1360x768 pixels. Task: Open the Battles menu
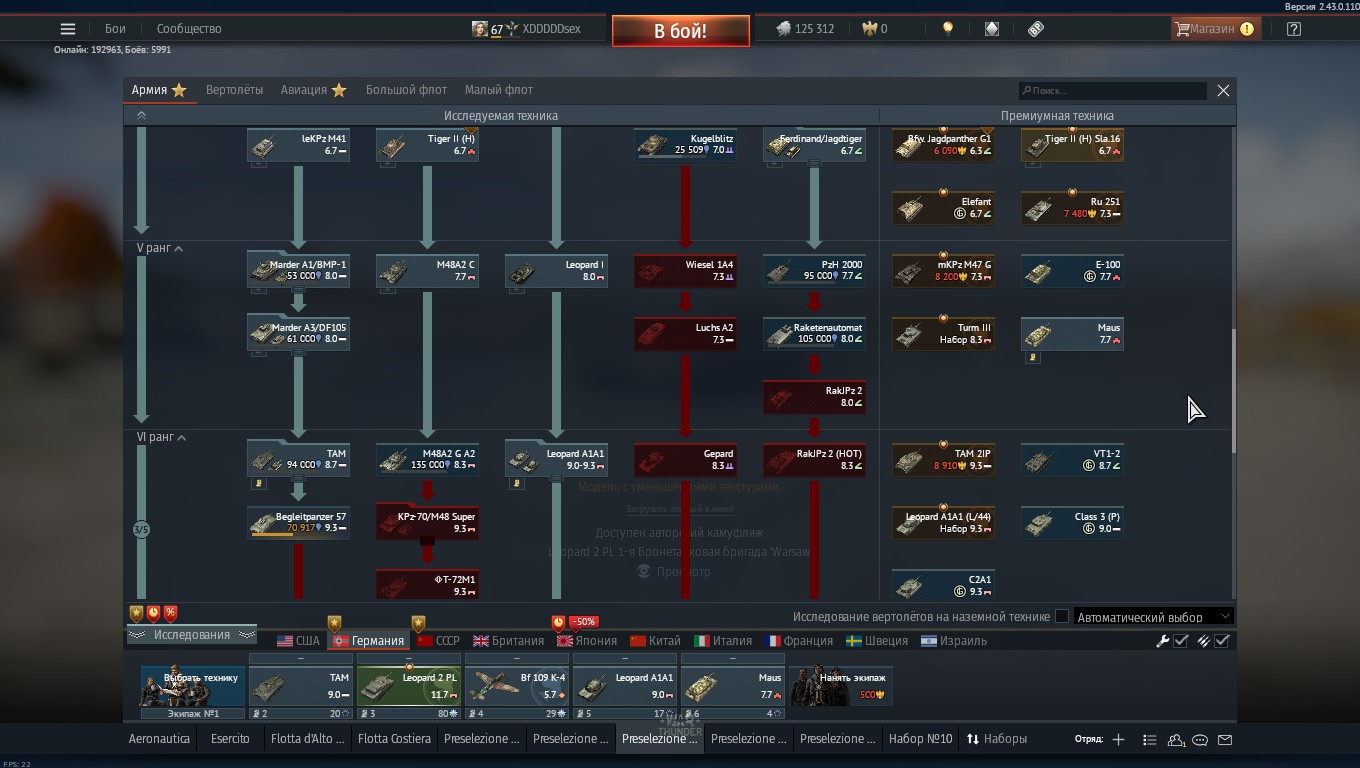[116, 29]
